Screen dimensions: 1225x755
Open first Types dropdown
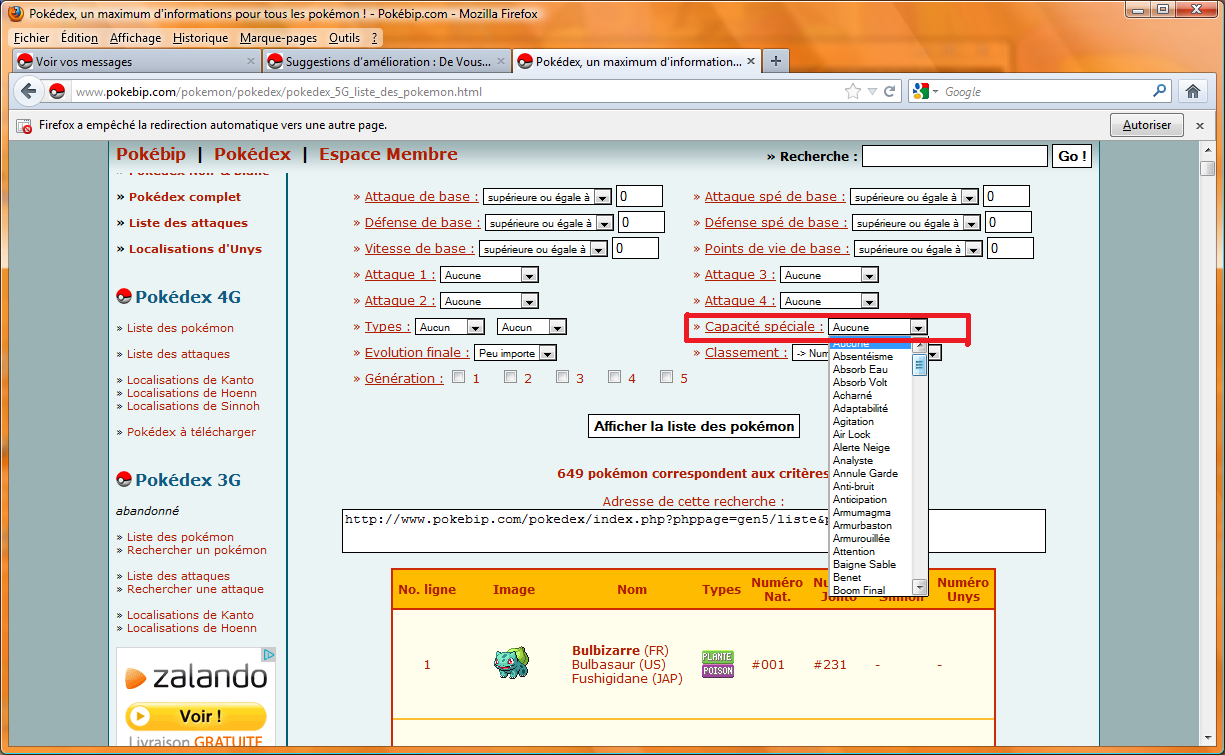[450, 327]
